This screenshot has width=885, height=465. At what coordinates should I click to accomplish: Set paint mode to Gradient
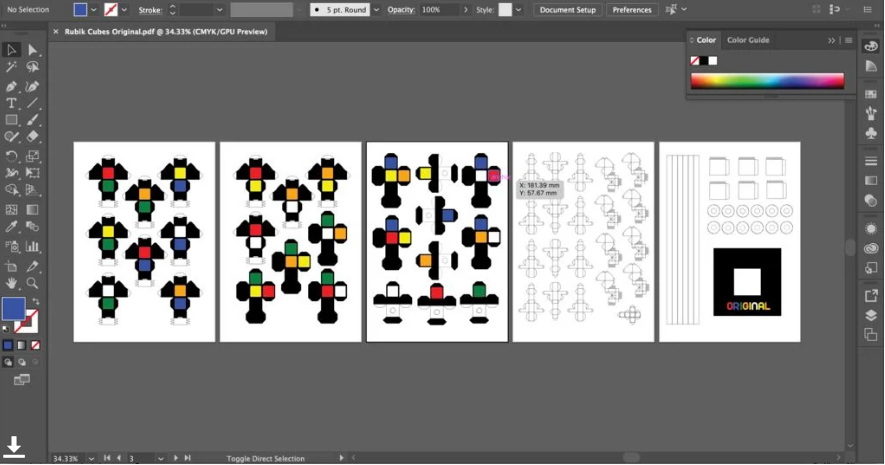click(21, 345)
